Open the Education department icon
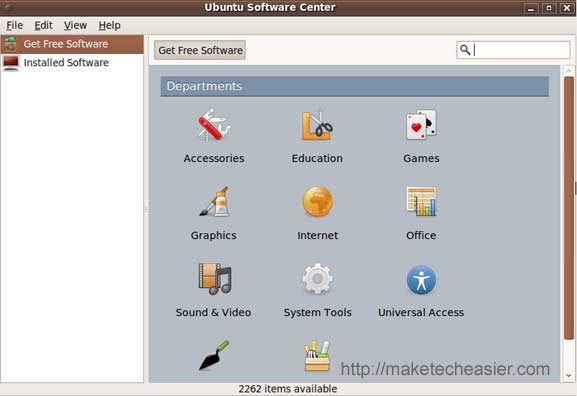The width and height of the screenshot is (577, 396). (317, 125)
